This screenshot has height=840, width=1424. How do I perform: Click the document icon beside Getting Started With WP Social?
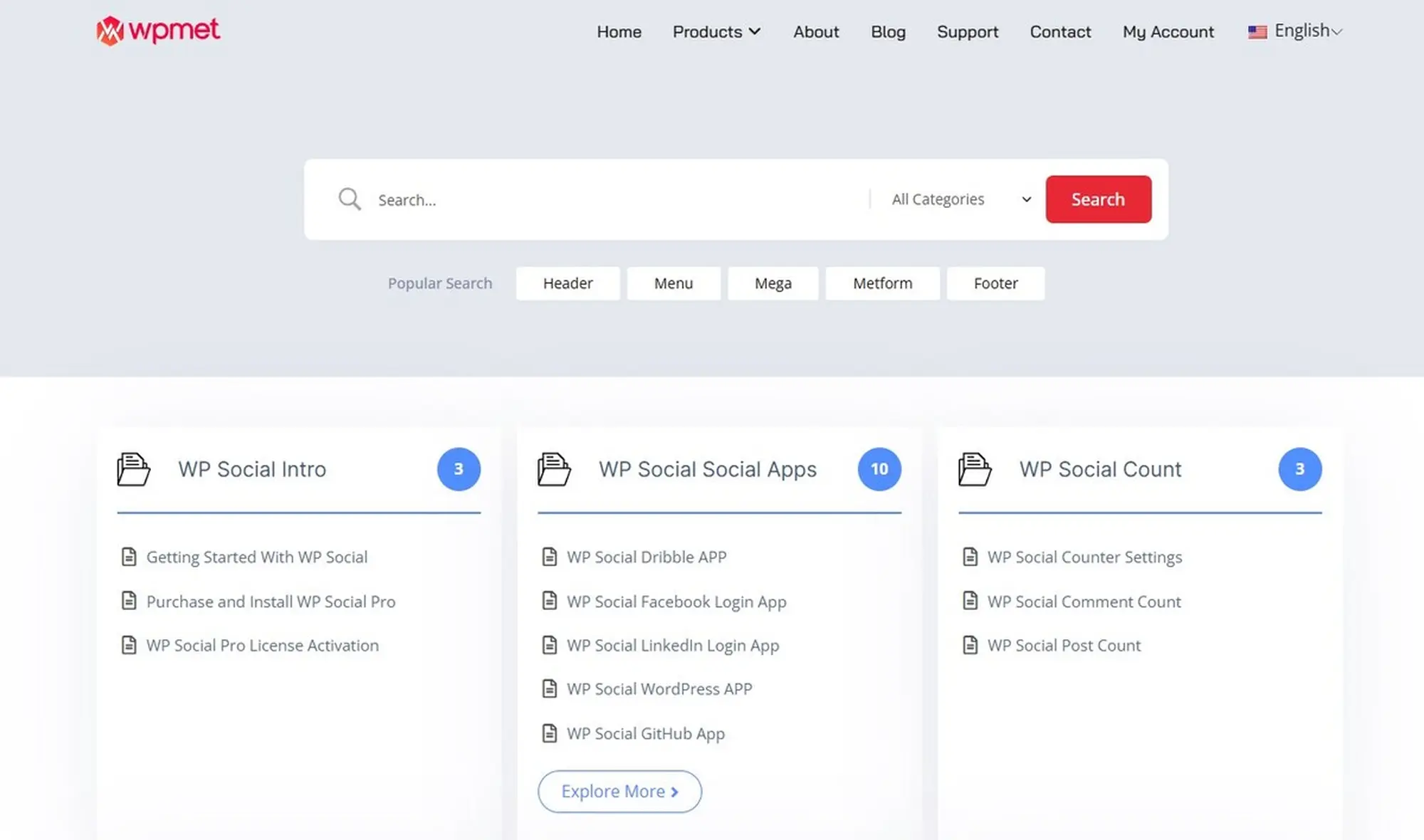click(x=129, y=557)
